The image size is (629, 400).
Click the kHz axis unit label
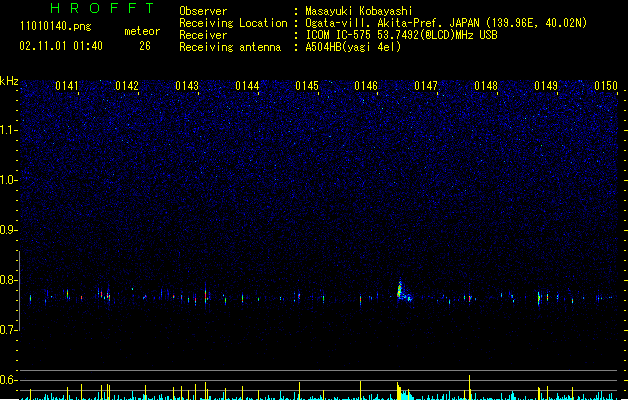(9, 81)
